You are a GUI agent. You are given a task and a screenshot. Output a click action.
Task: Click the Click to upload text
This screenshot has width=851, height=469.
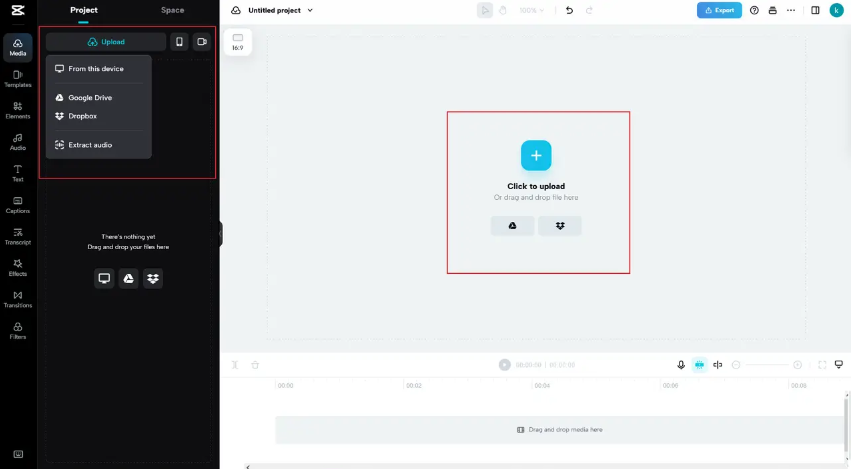point(536,186)
